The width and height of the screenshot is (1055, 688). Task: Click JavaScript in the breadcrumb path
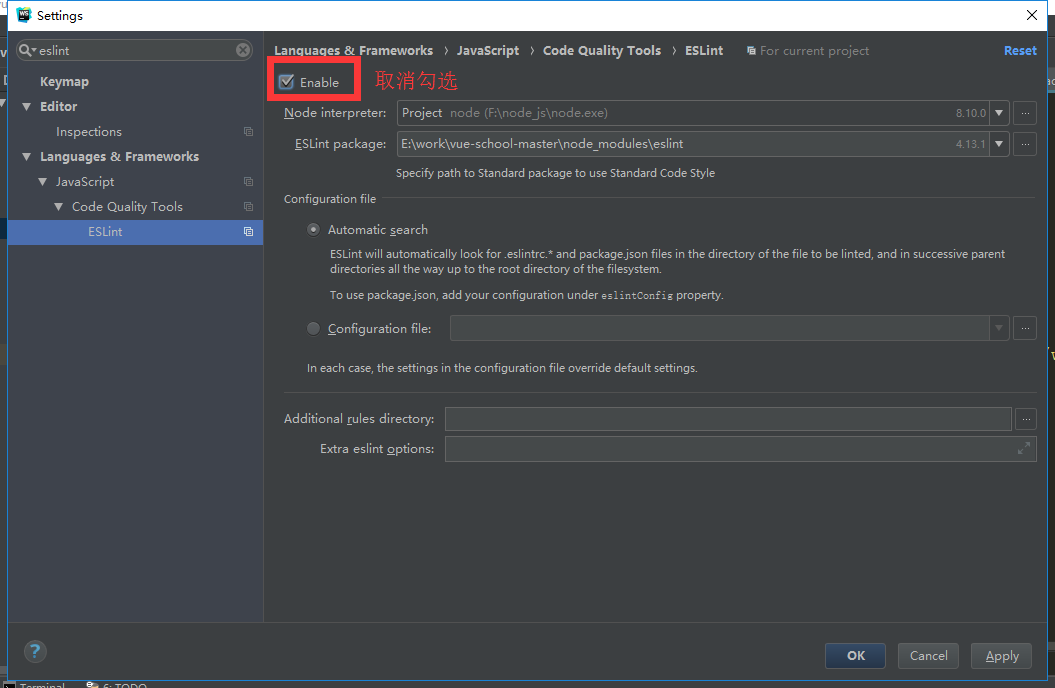coord(488,50)
